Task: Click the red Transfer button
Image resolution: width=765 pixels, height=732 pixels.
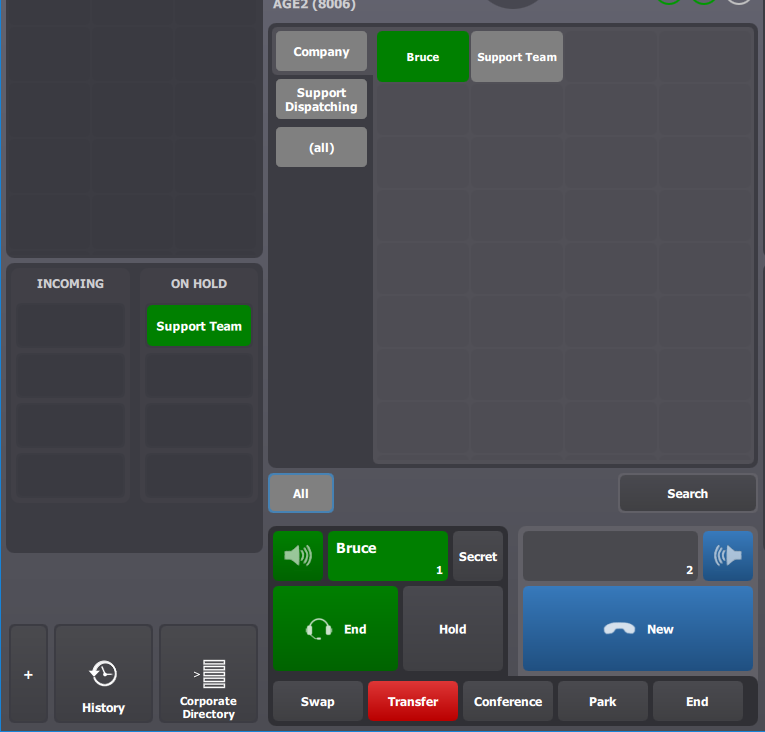Action: pyautogui.click(x=413, y=701)
